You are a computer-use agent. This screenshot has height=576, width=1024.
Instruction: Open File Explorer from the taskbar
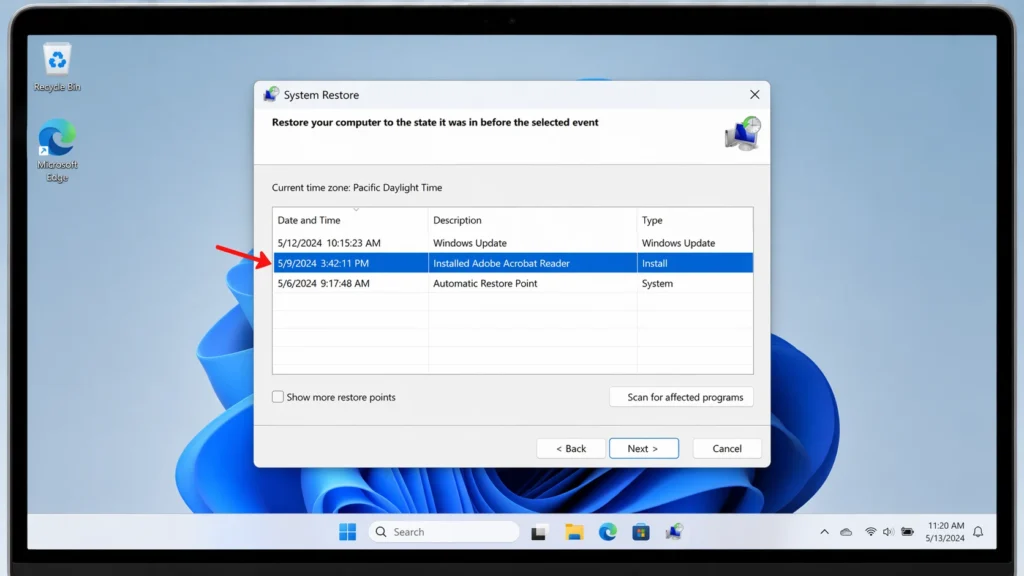pos(573,531)
